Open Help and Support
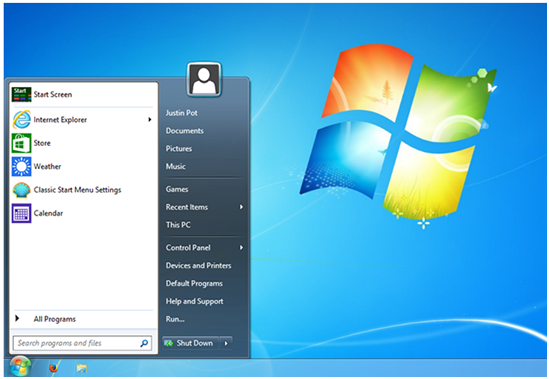The image size is (549, 379). pos(194,301)
